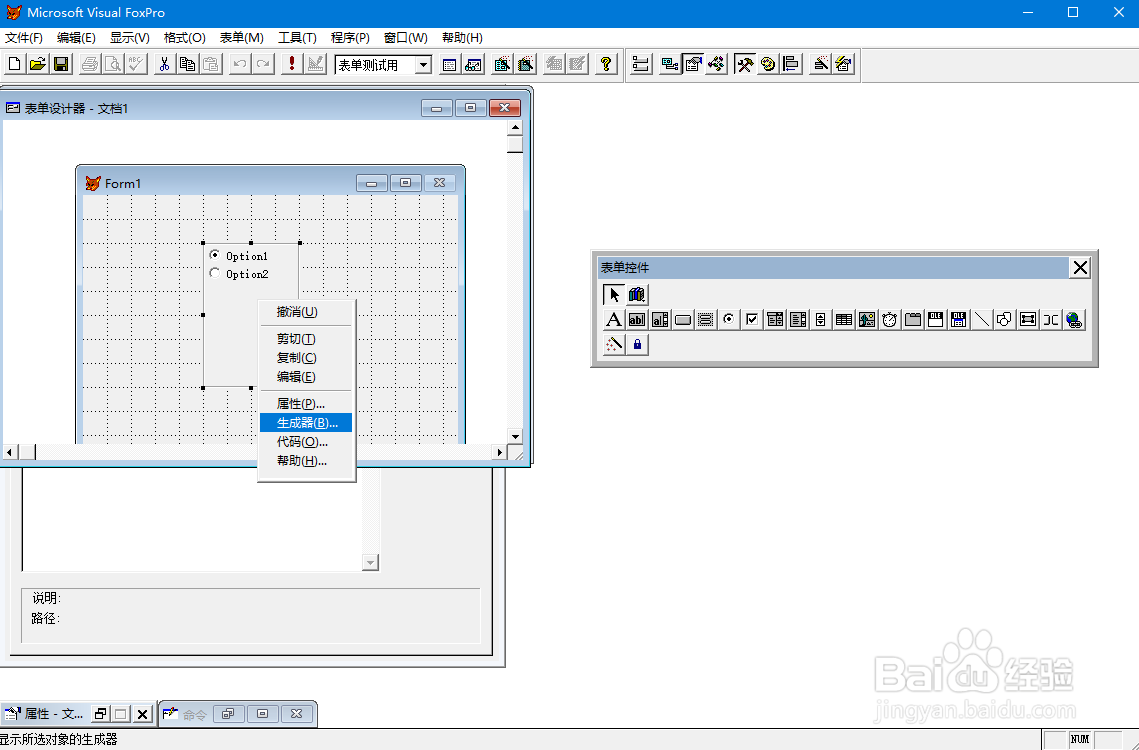Viewport: 1139px width, 750px height.
Task: Select the Spinner control tool
Action: [x=821, y=320]
